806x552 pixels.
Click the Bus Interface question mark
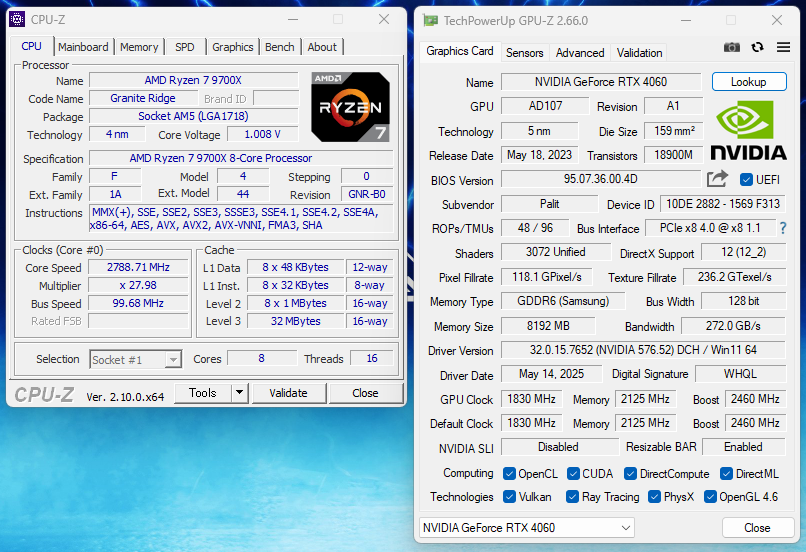(782, 228)
